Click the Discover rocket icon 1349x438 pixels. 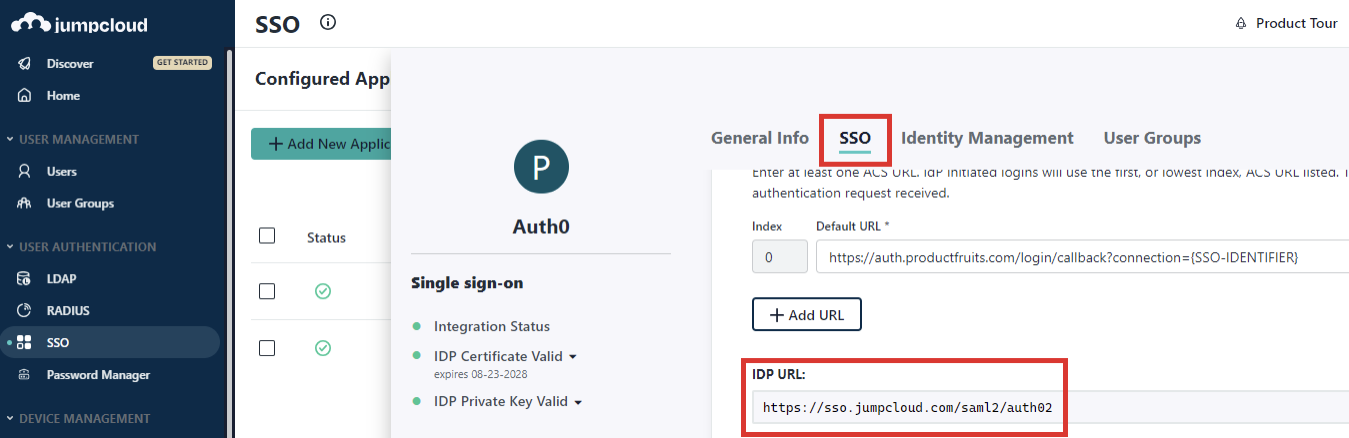(x=25, y=63)
